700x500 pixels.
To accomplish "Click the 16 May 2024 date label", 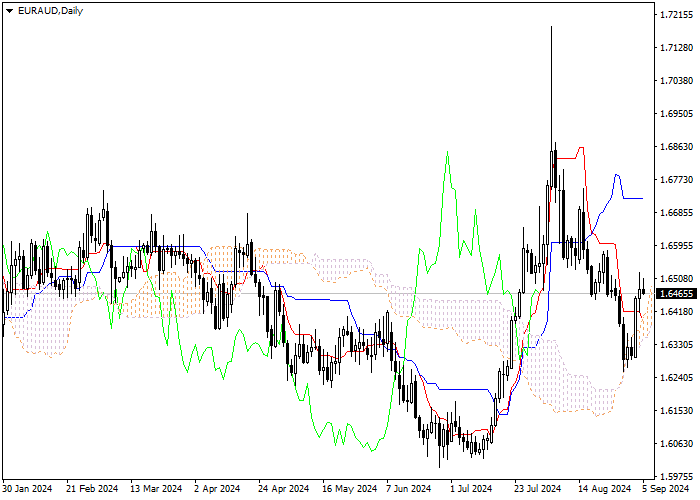I will (x=350, y=489).
